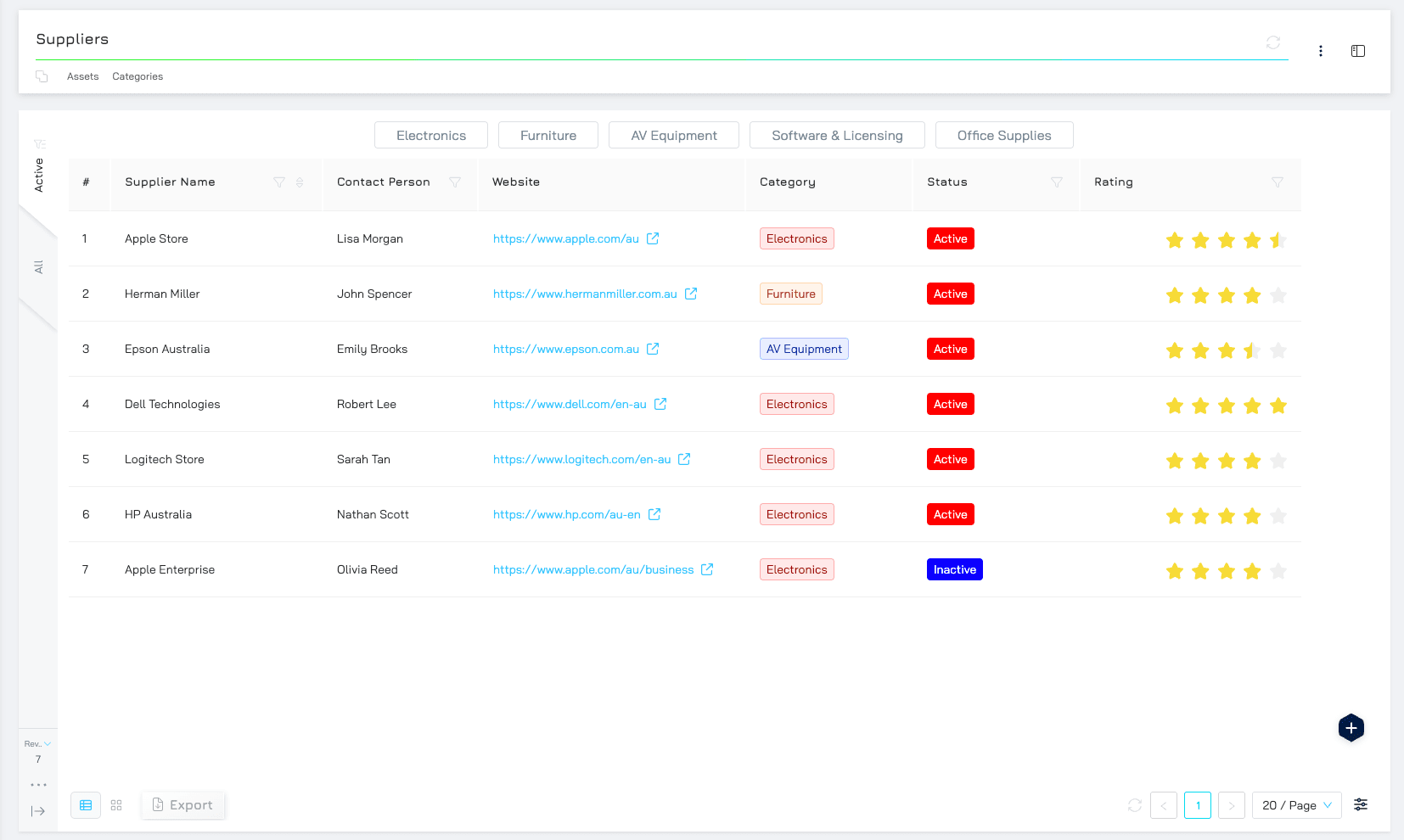
Task: Select the 'Olivia Reed' contact cell
Action: coord(368,569)
